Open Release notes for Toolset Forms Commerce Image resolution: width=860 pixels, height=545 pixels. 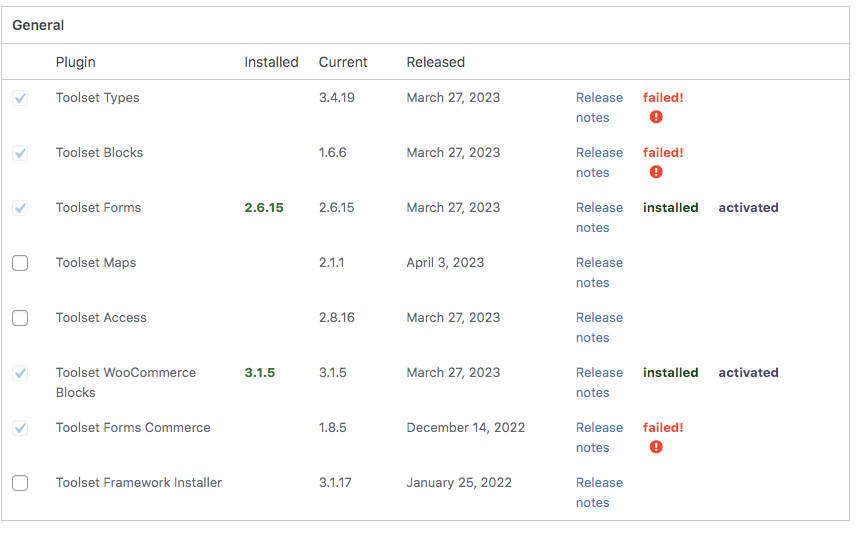[x=599, y=438]
